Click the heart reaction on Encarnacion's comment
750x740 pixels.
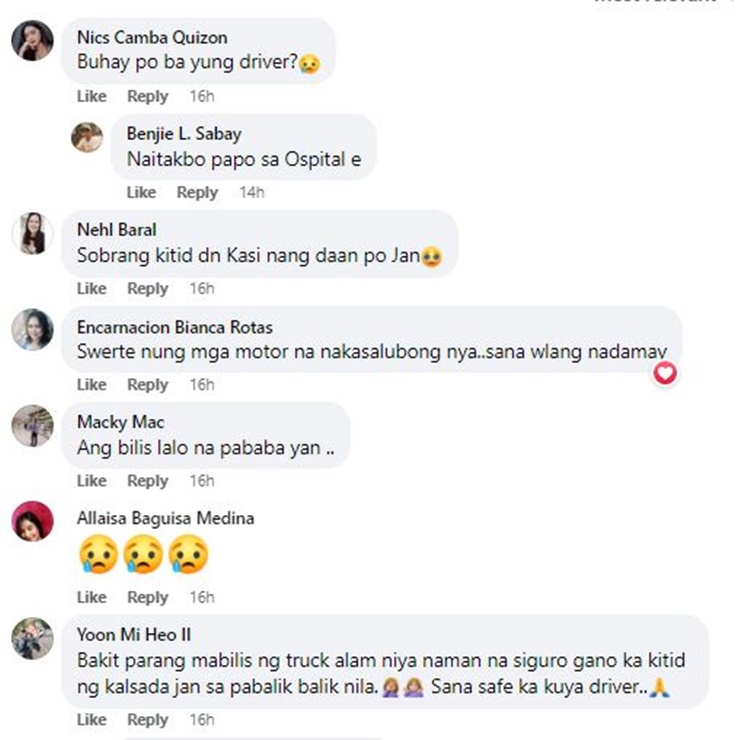click(665, 373)
